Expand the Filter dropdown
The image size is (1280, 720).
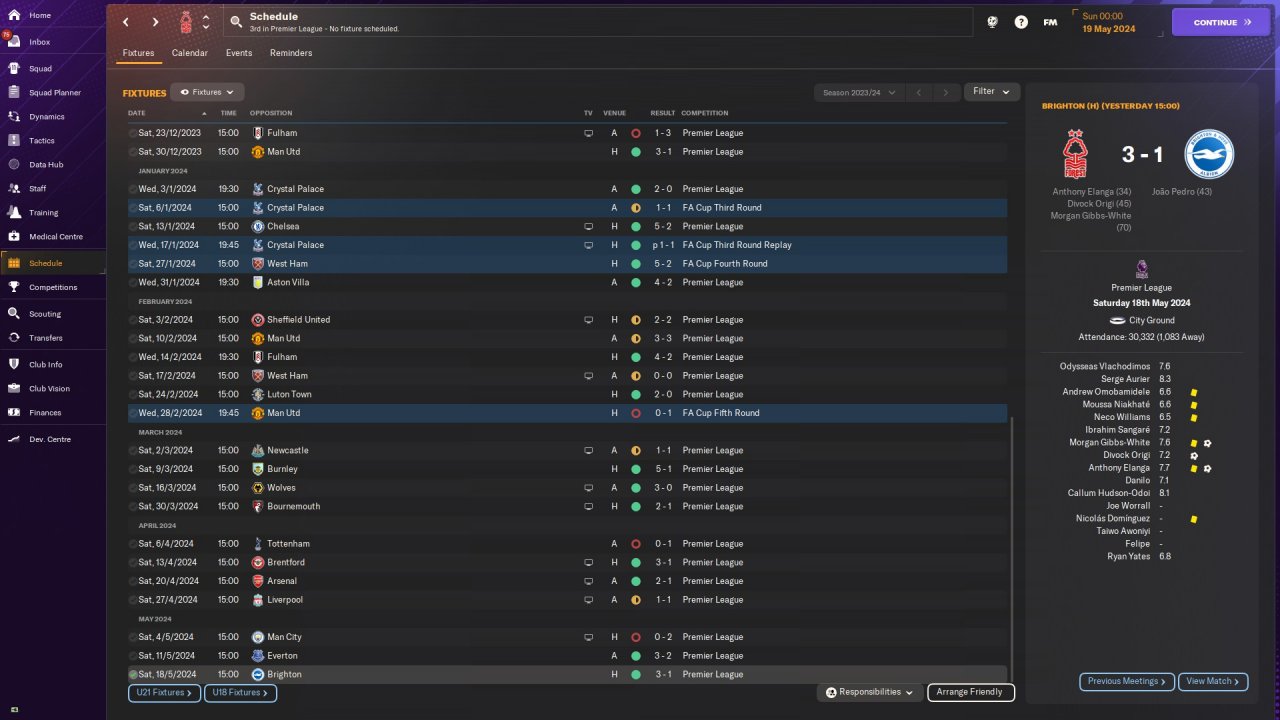point(992,91)
